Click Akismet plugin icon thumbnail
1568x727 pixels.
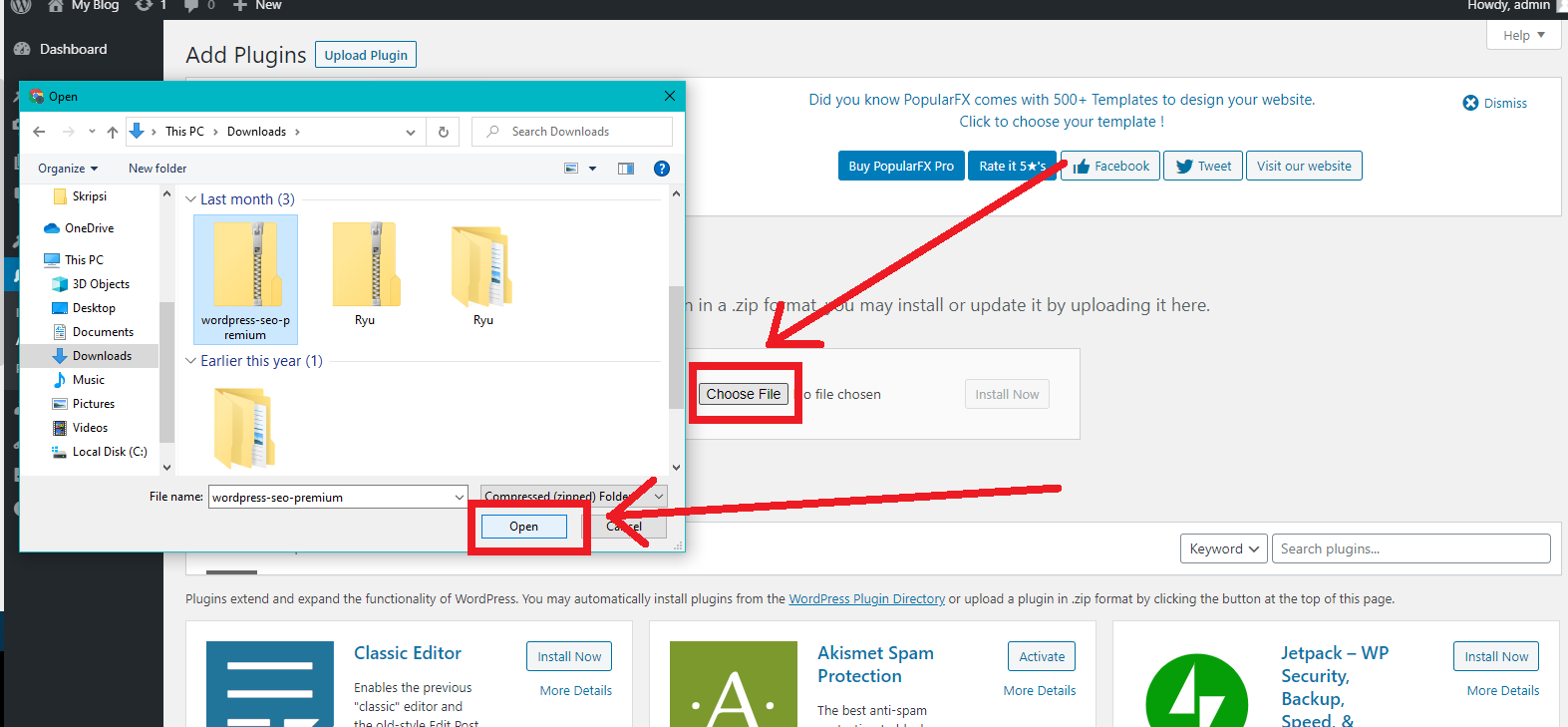734,684
